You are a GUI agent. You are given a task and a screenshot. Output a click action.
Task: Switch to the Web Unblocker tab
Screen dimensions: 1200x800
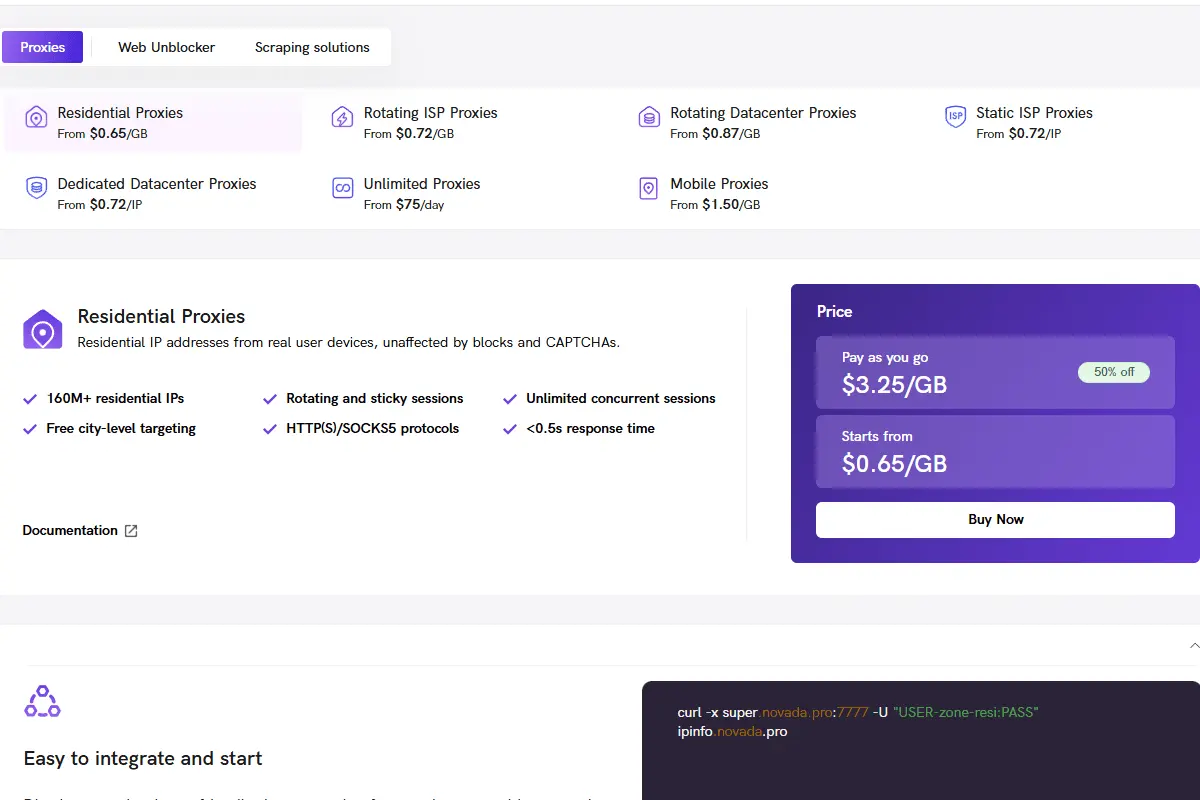pos(166,47)
